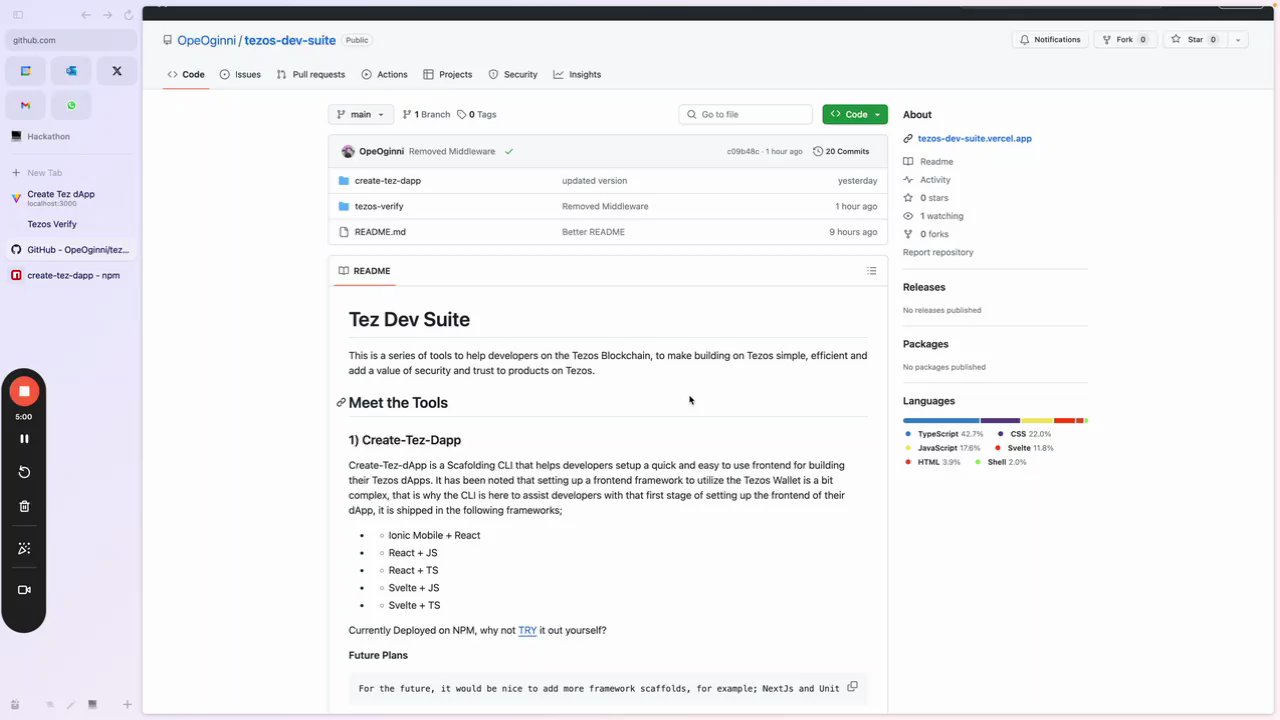The width and height of the screenshot is (1280, 720).
Task: Open the tezos-verify folder
Action: click(379, 206)
